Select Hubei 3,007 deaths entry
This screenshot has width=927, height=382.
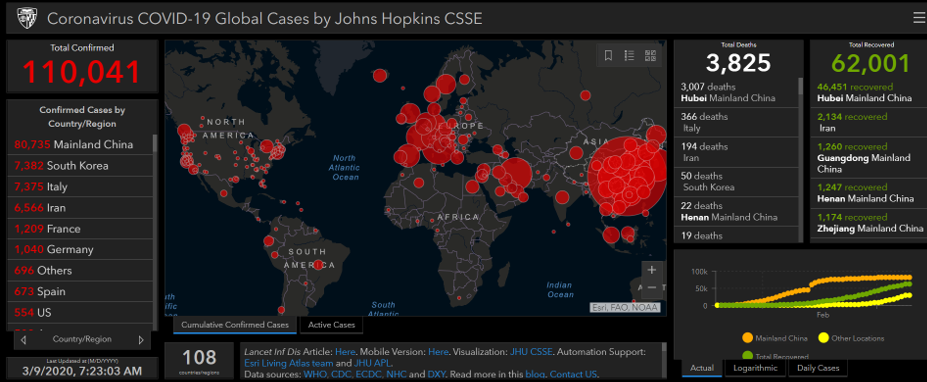pyautogui.click(x=736, y=92)
